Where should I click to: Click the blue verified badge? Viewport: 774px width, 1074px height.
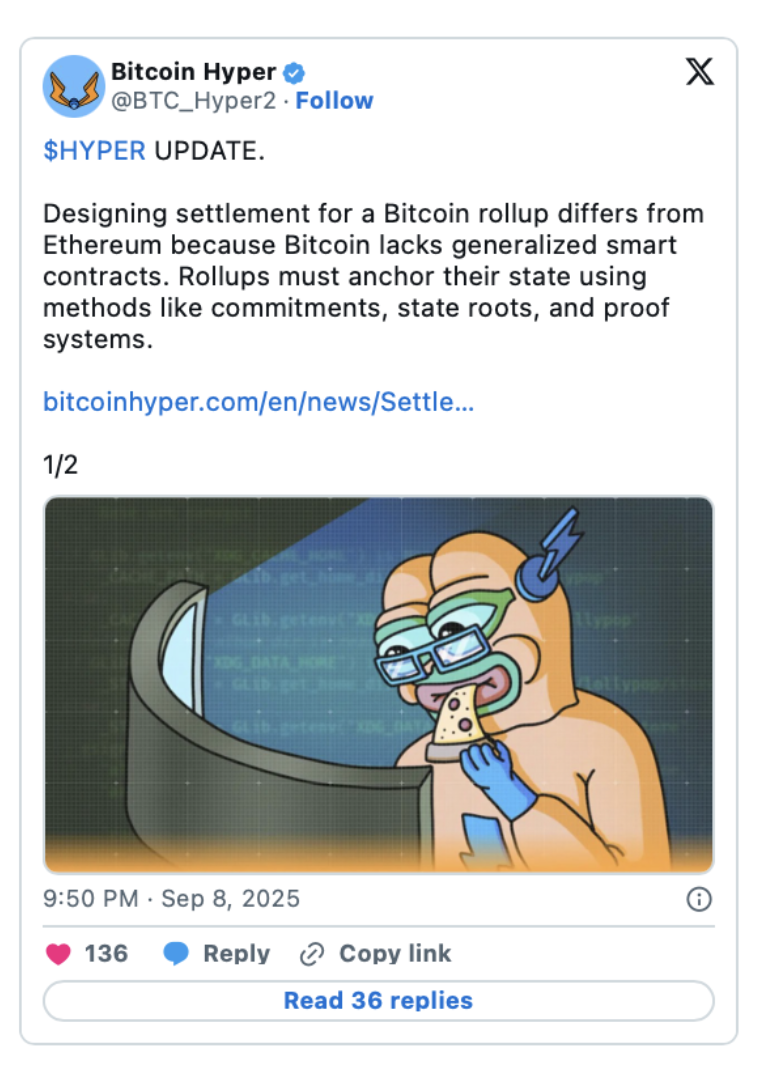click(x=296, y=73)
